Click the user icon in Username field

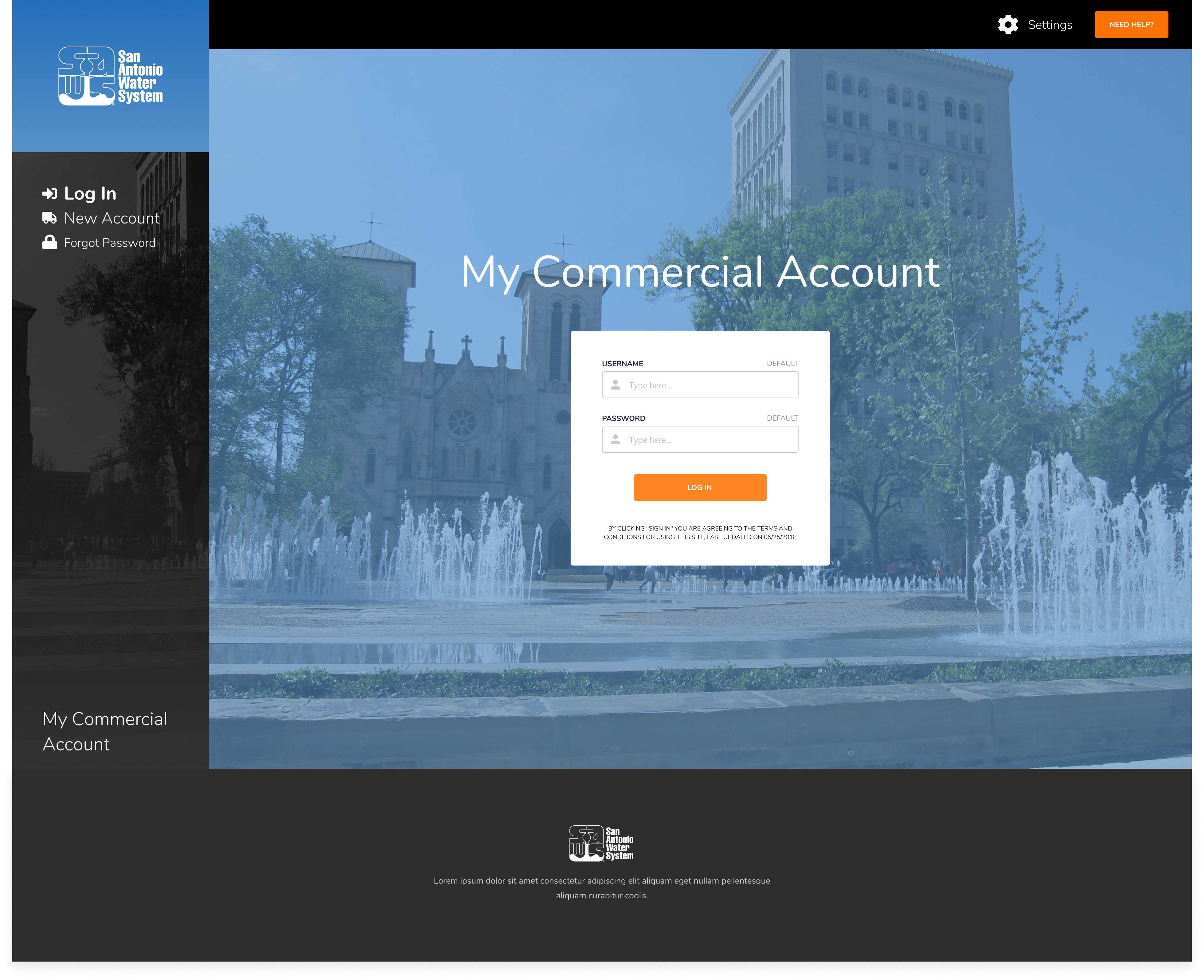tap(616, 384)
